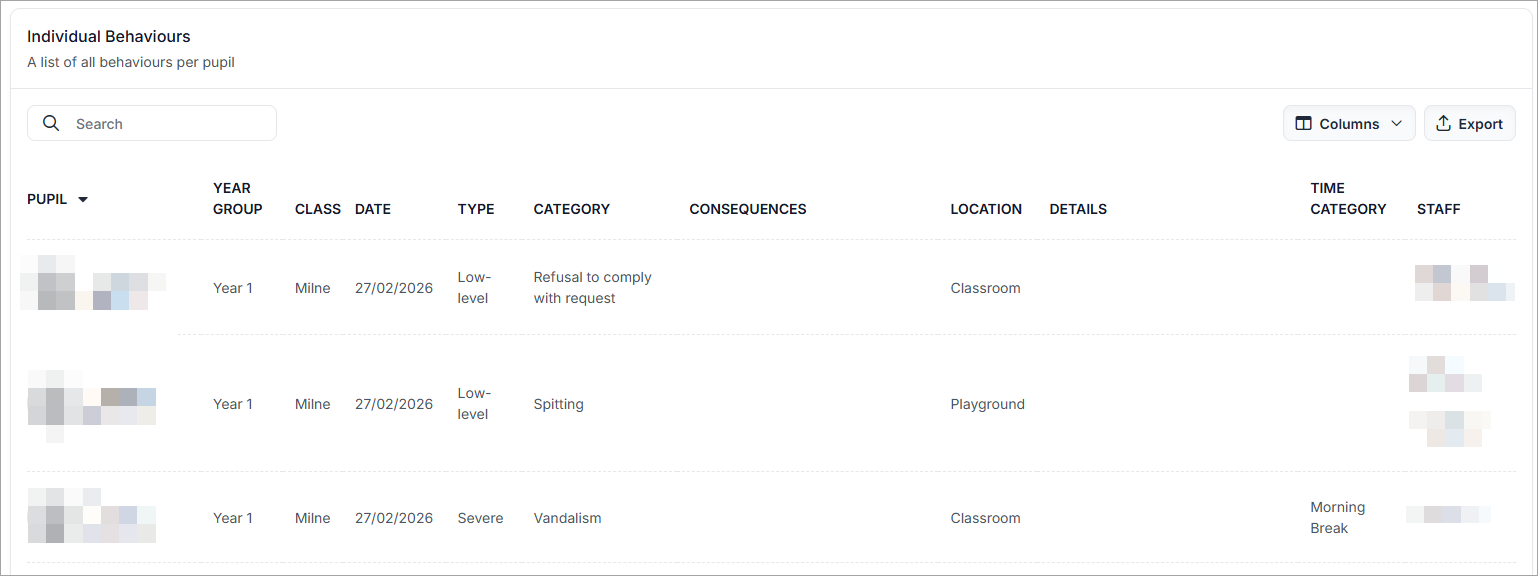Open the Columns dropdown chevron
1538x576 pixels.
(x=1397, y=124)
